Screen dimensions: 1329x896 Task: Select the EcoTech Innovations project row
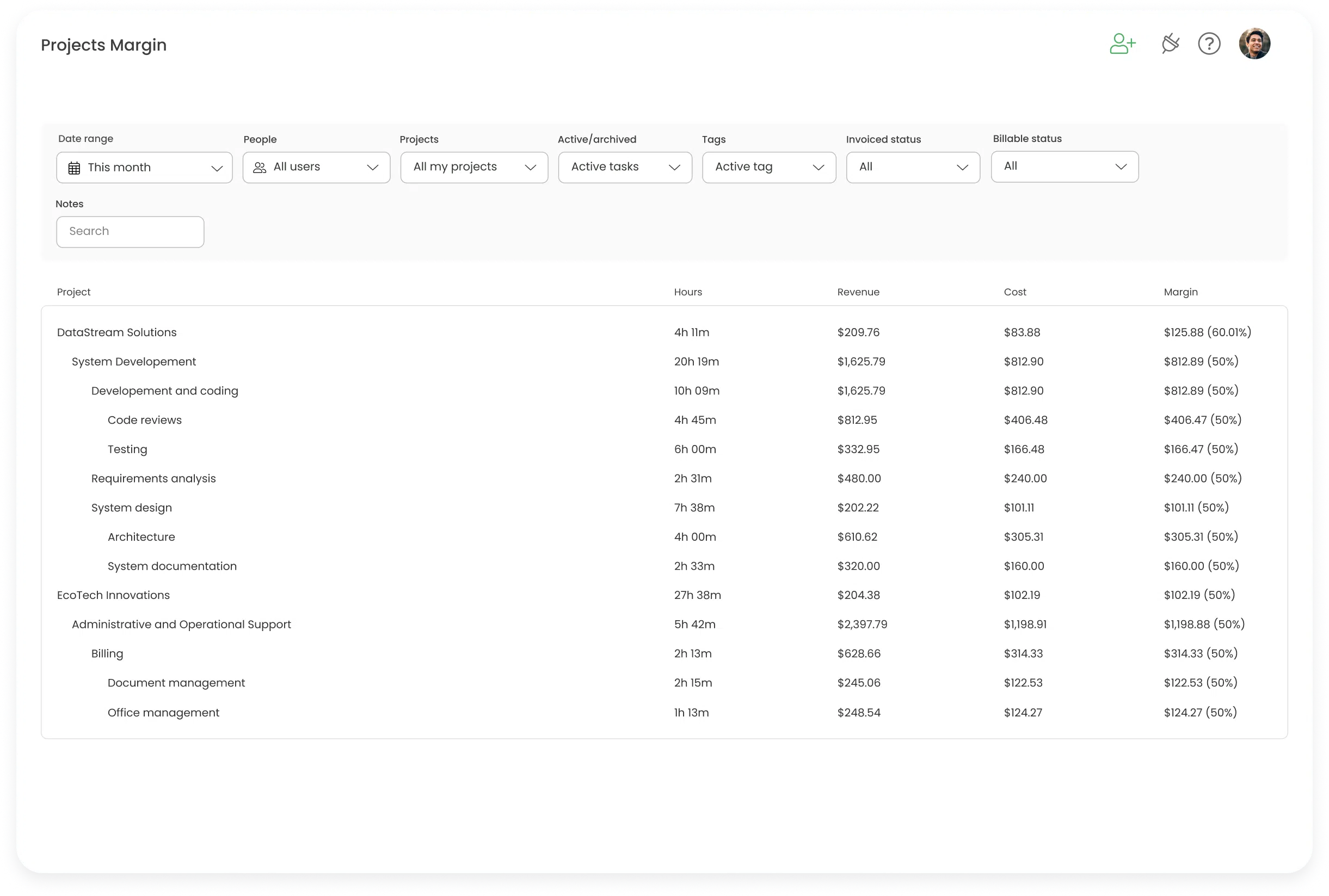[664, 595]
